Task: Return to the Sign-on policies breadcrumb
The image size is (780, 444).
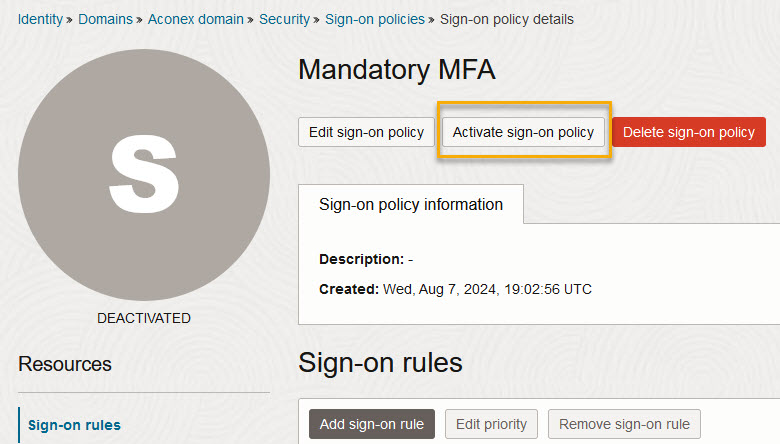Action: (x=375, y=19)
